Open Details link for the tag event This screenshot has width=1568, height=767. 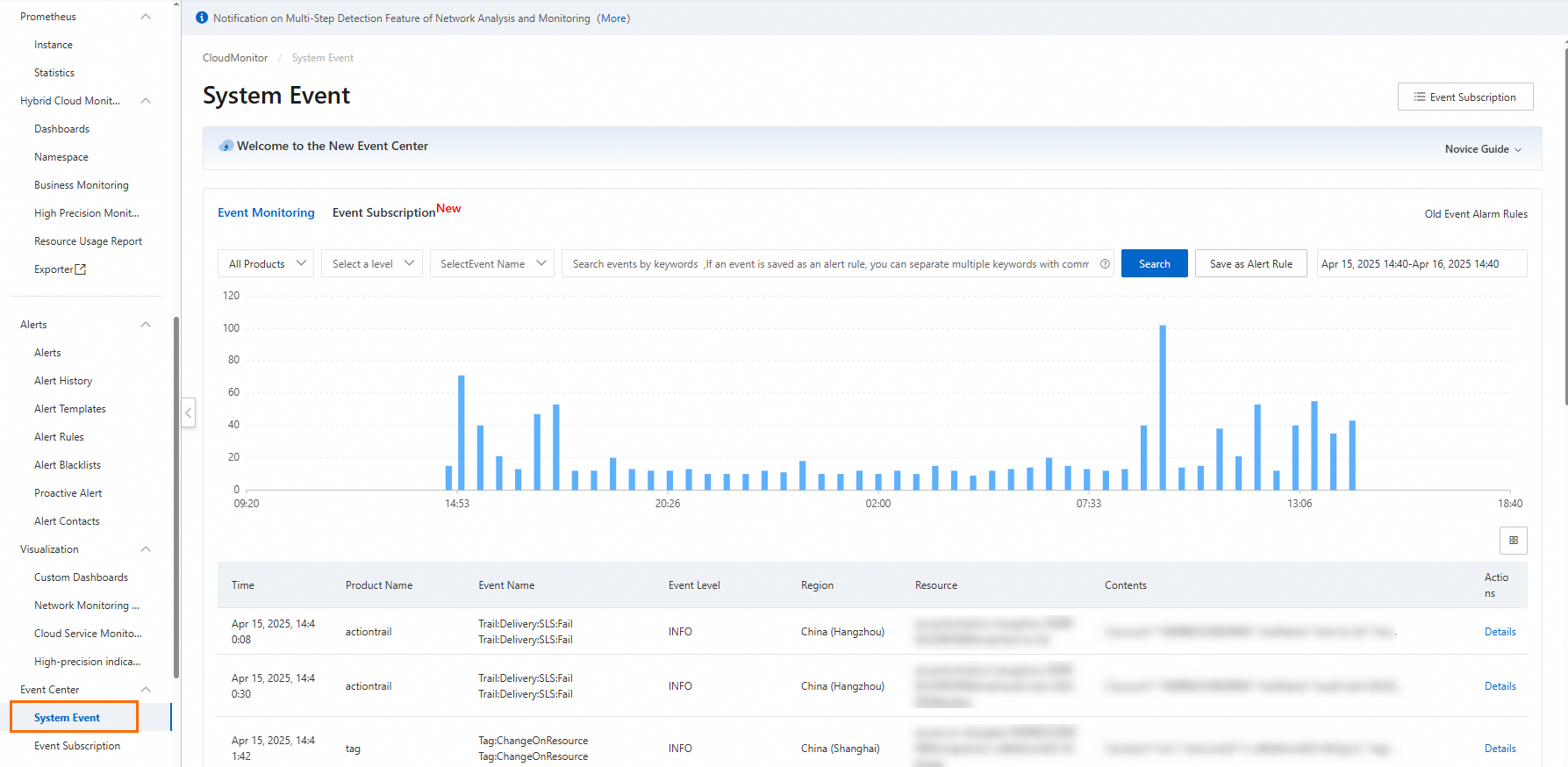tap(1500, 749)
